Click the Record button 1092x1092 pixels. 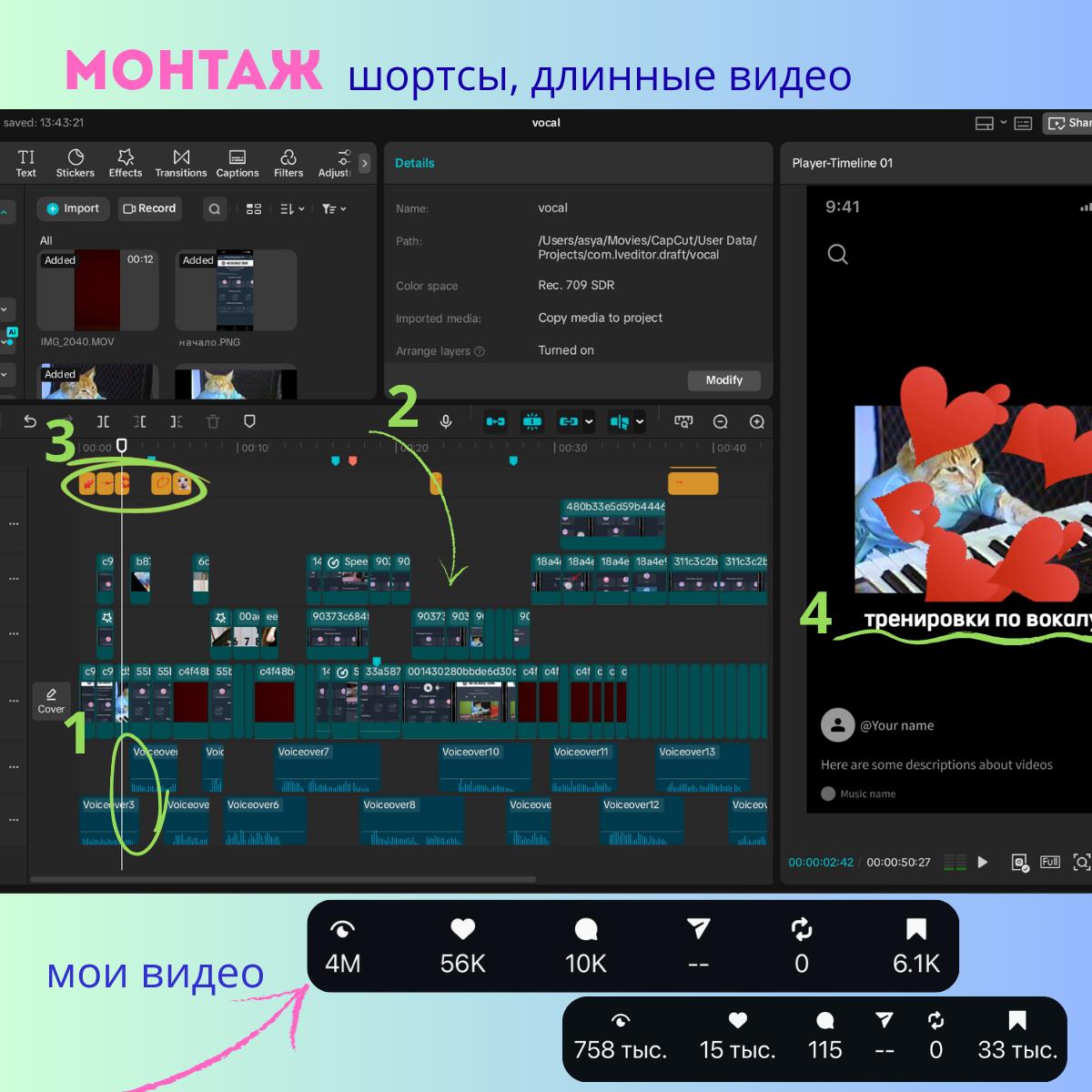[149, 208]
